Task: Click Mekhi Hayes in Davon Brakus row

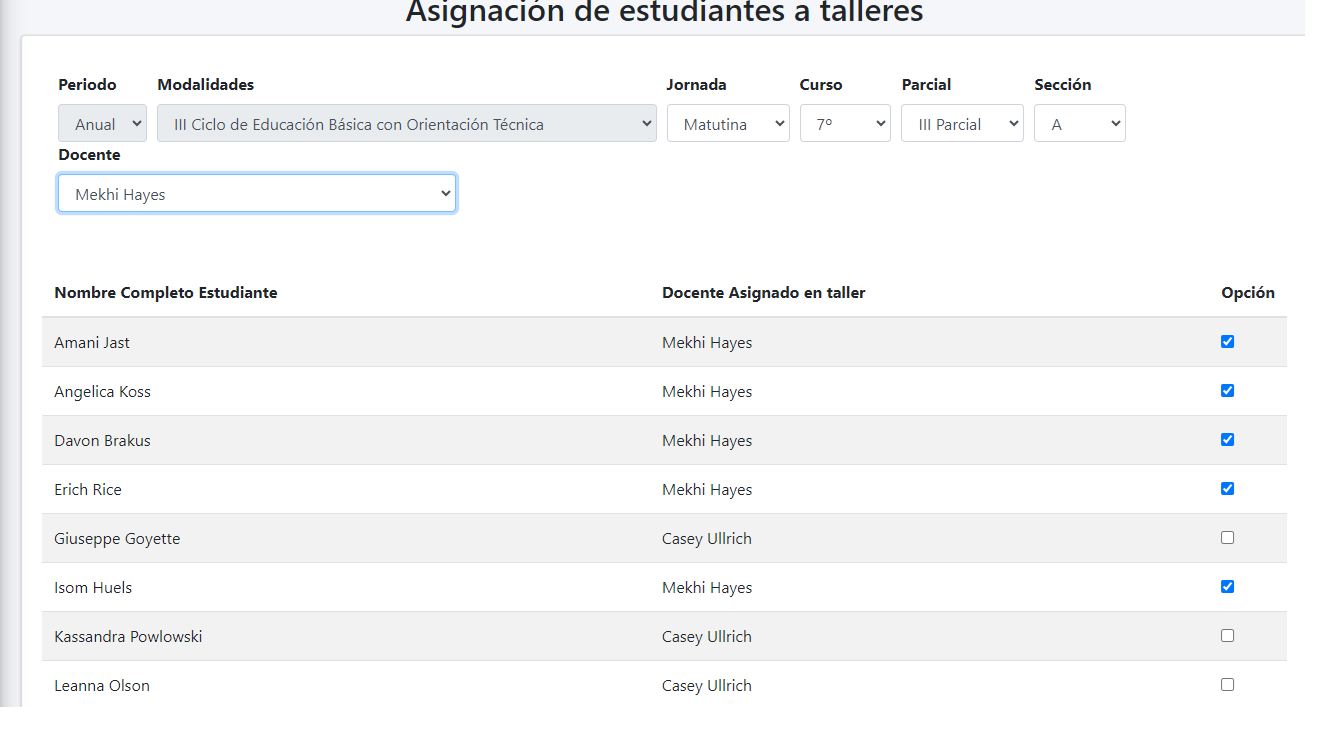Action: 707,441
